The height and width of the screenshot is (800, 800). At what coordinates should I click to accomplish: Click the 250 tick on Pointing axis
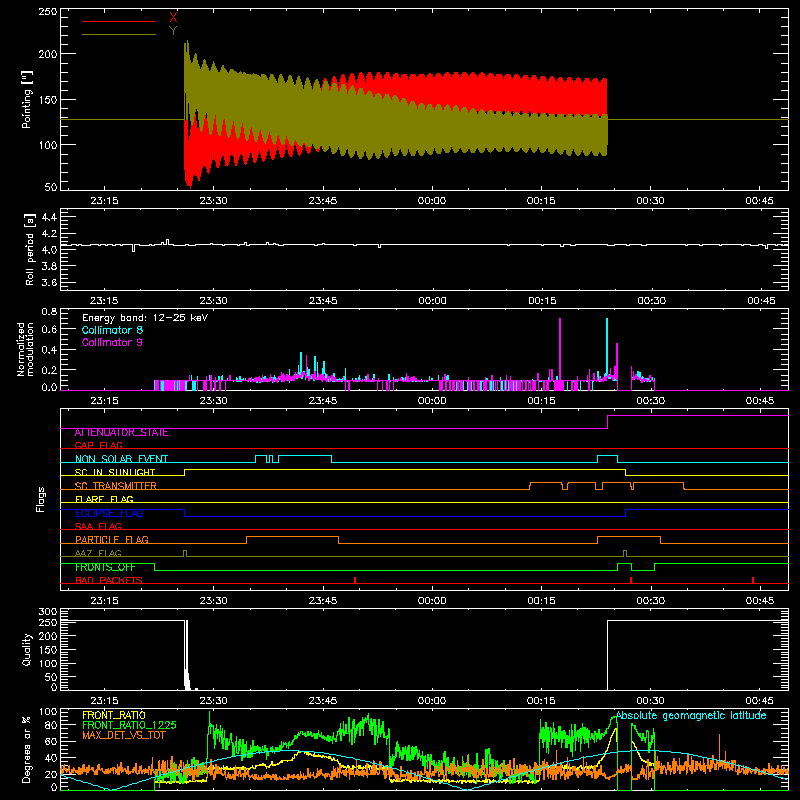coord(48,11)
